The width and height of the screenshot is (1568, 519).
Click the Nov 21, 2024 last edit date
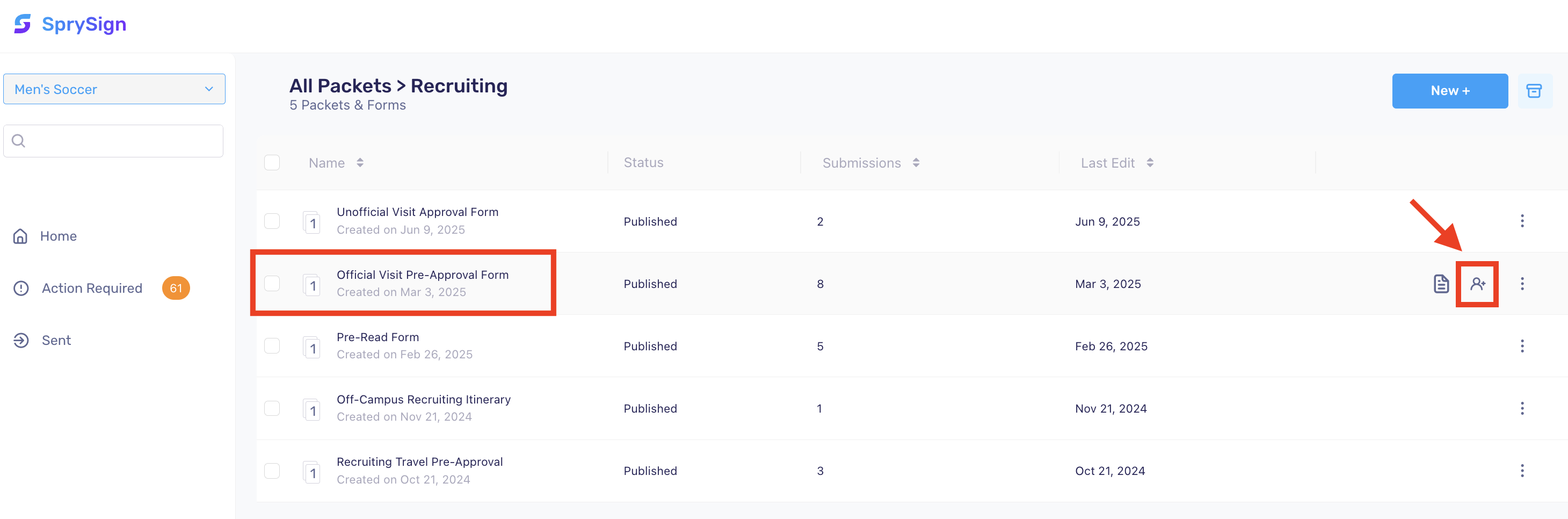coord(1111,409)
